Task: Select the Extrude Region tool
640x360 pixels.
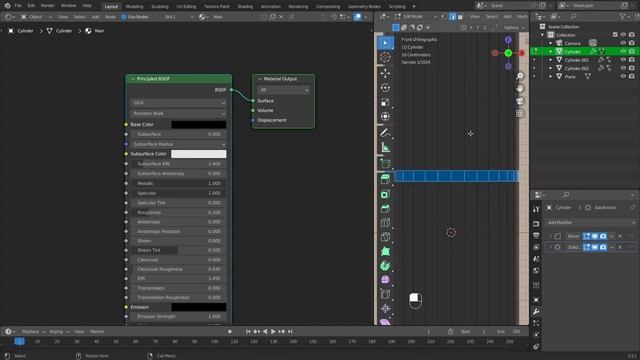Action: click(385, 179)
